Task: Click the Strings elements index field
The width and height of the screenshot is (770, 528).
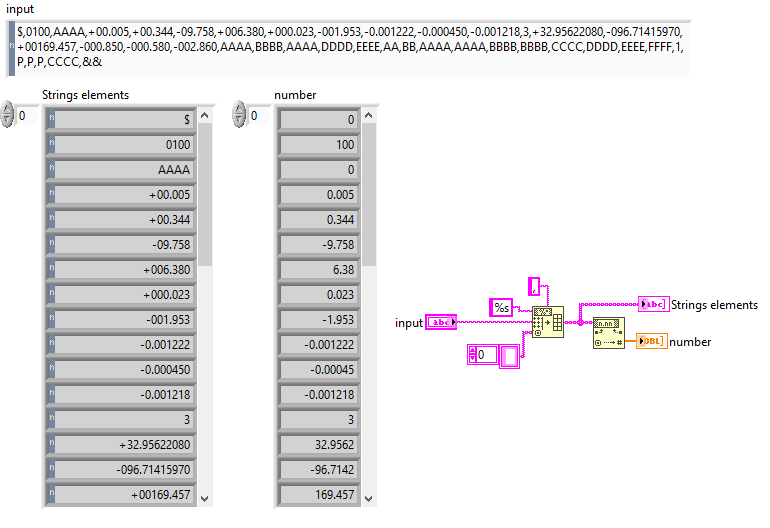Action: (x=27, y=116)
